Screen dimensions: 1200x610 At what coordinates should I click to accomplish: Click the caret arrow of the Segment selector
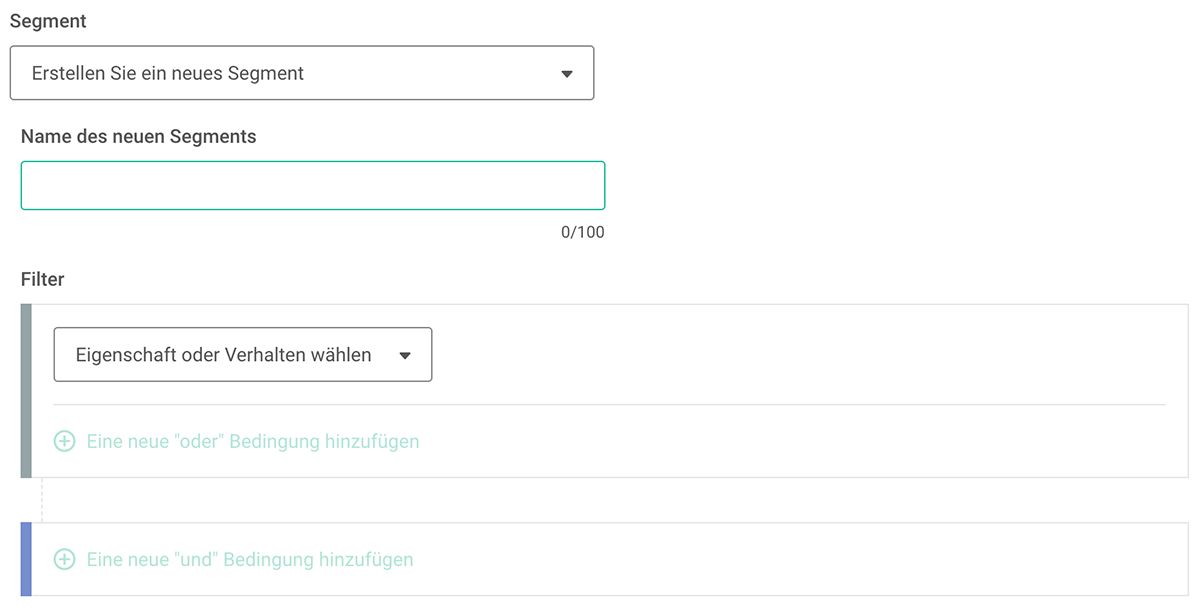tap(567, 74)
